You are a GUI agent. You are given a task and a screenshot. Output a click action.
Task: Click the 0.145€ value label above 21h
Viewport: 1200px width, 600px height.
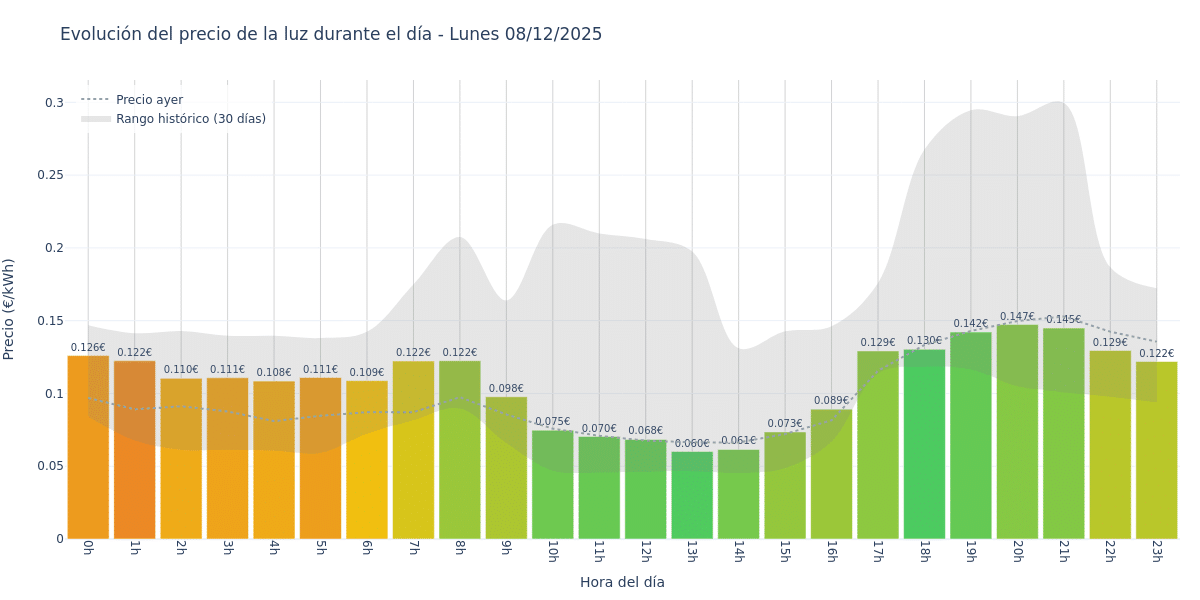pyautogui.click(x=1063, y=320)
